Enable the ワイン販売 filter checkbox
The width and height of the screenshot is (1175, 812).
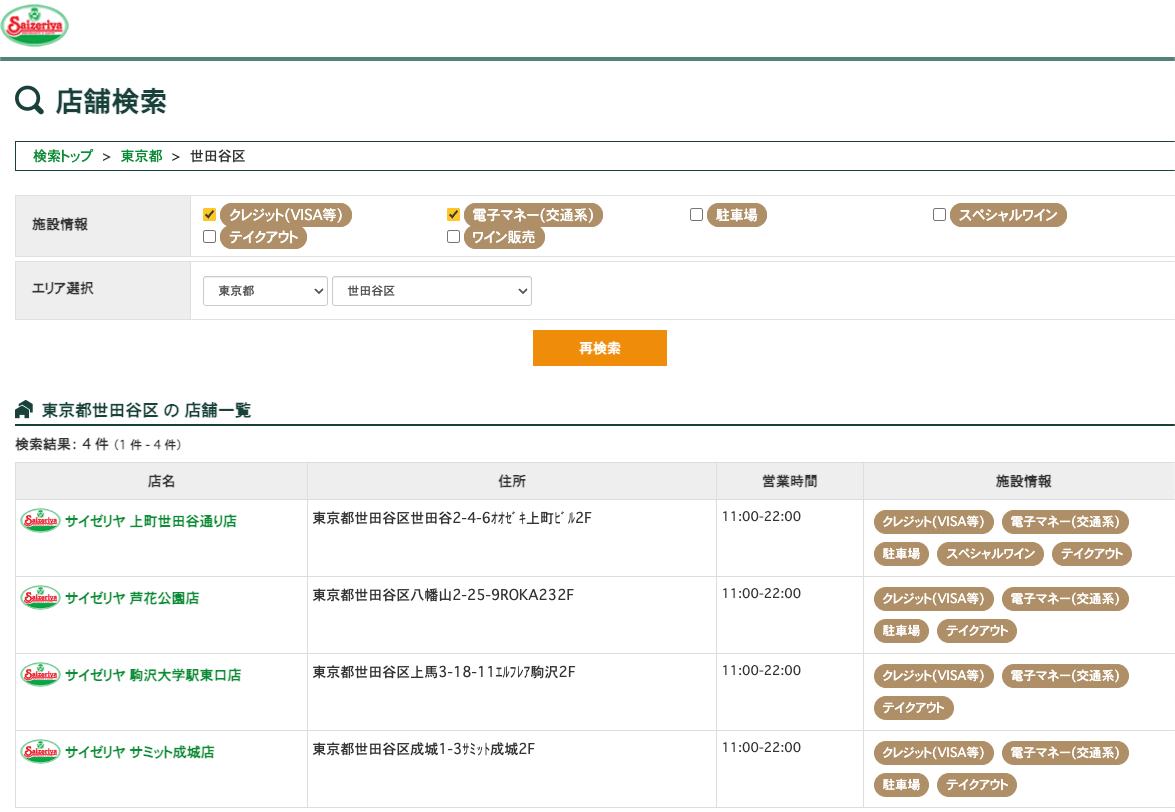pos(453,237)
